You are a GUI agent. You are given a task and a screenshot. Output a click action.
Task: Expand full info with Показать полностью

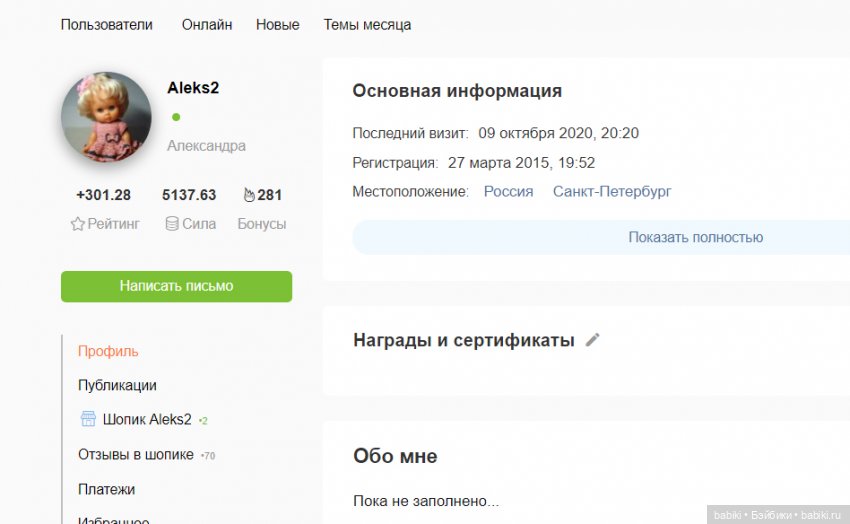[x=695, y=237]
